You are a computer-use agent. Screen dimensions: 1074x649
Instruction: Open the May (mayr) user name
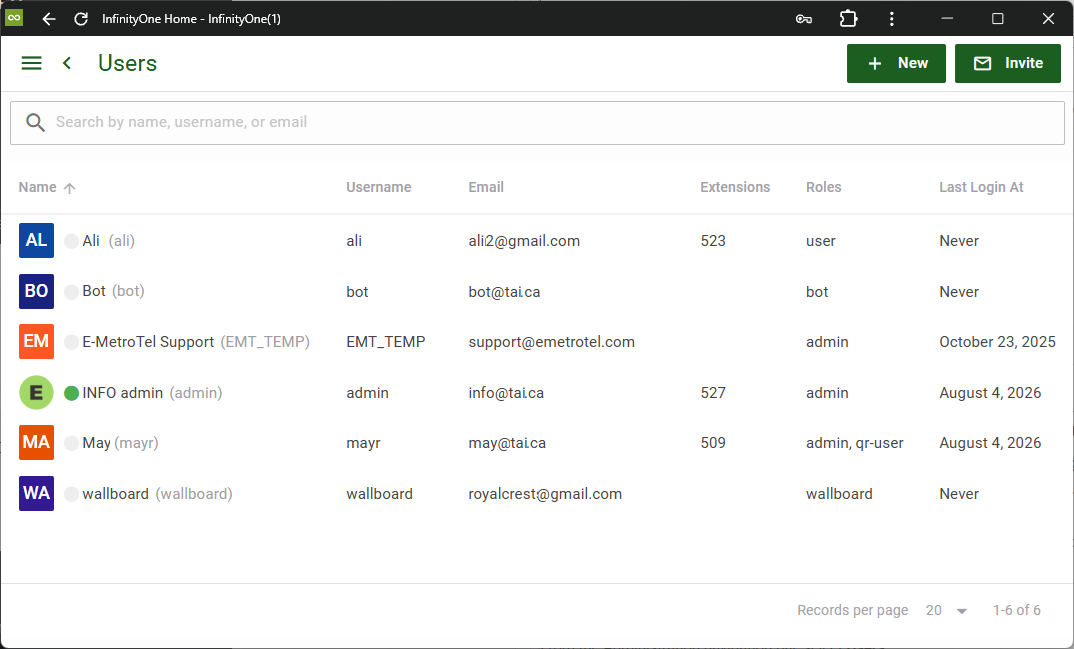(x=121, y=443)
